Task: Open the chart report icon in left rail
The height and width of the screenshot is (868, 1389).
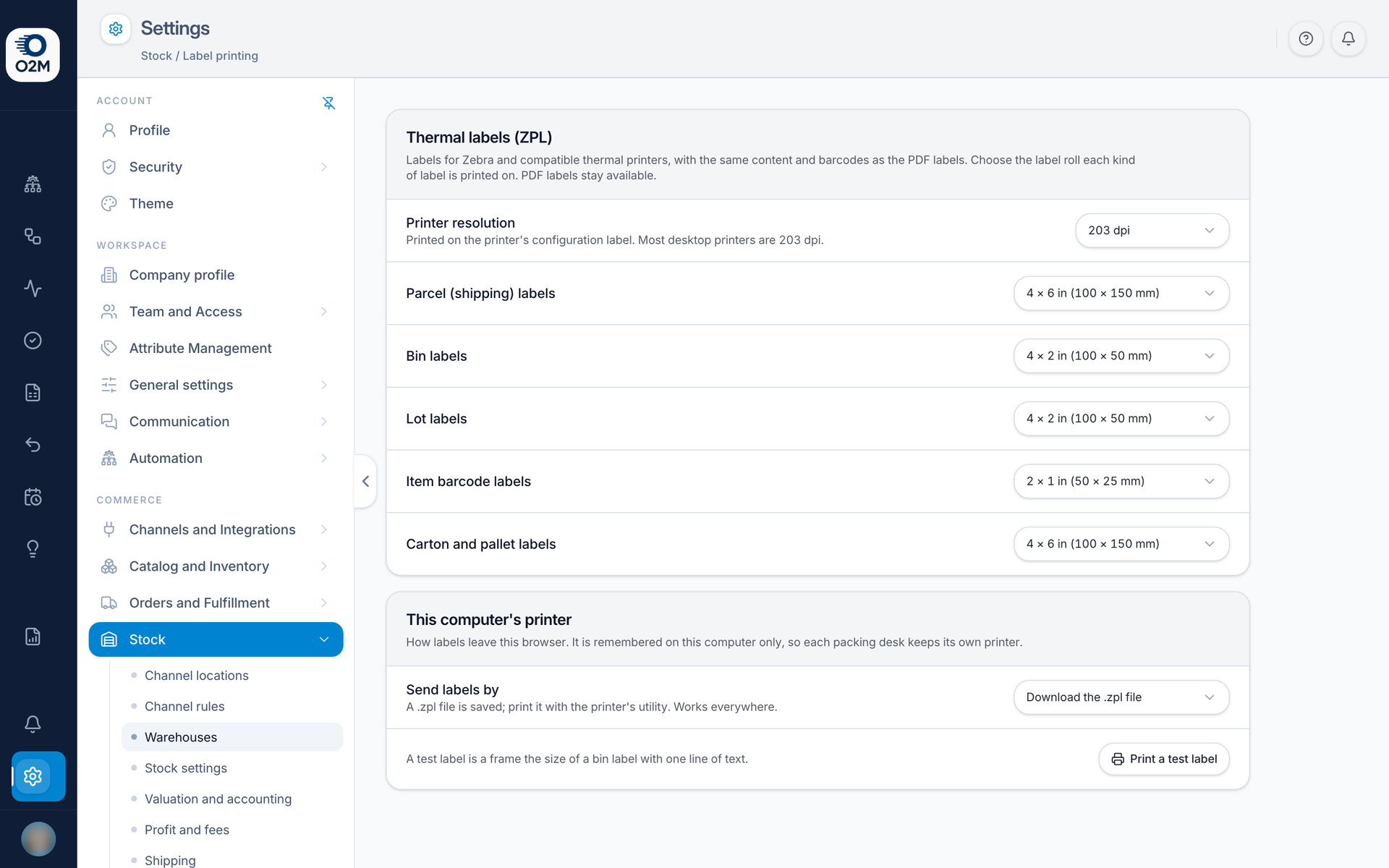Action: (33, 637)
